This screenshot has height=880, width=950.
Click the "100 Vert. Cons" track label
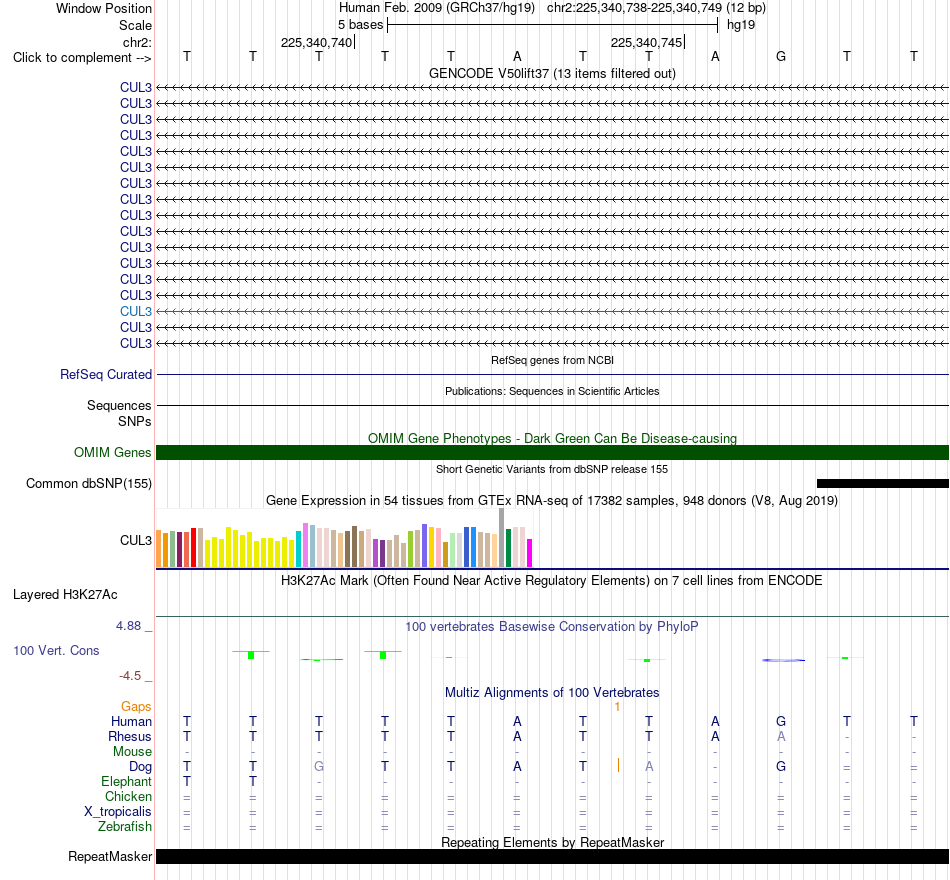click(56, 651)
